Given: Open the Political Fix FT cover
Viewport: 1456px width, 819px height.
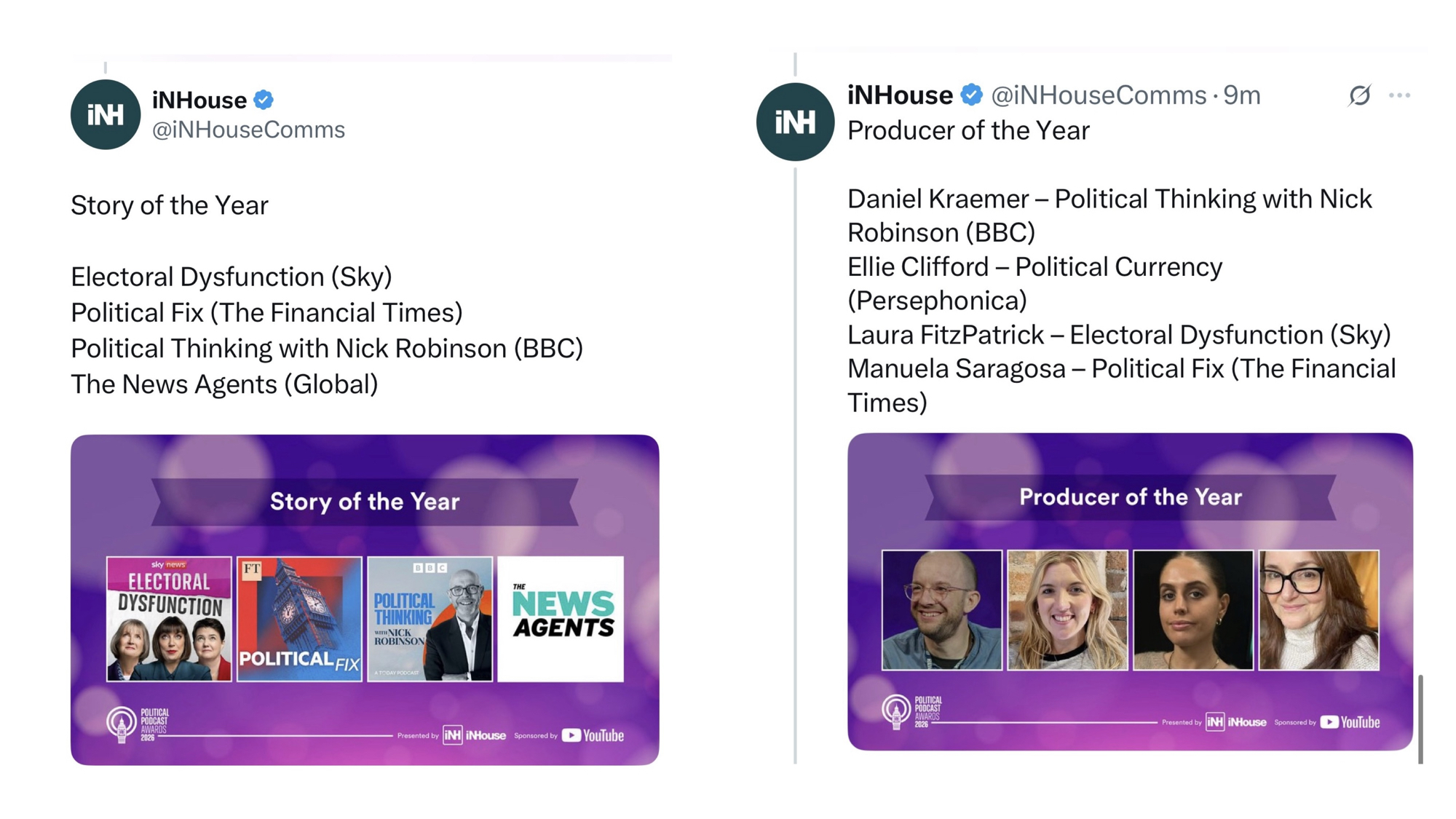Looking at the screenshot, I should (299, 619).
